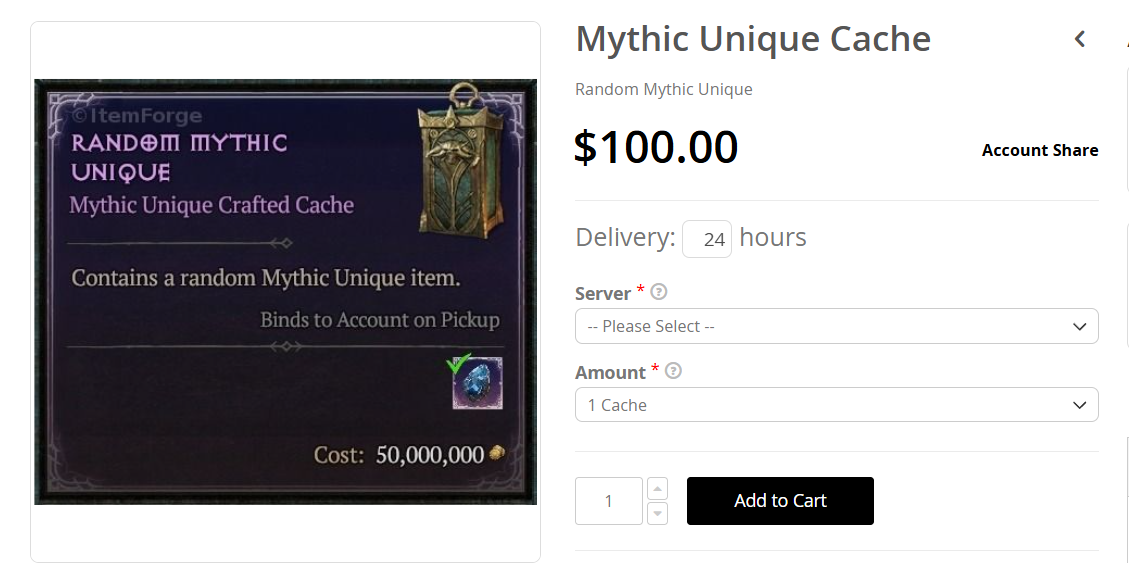Click the $100.00 price text
1129x563 pixels.
[656, 148]
